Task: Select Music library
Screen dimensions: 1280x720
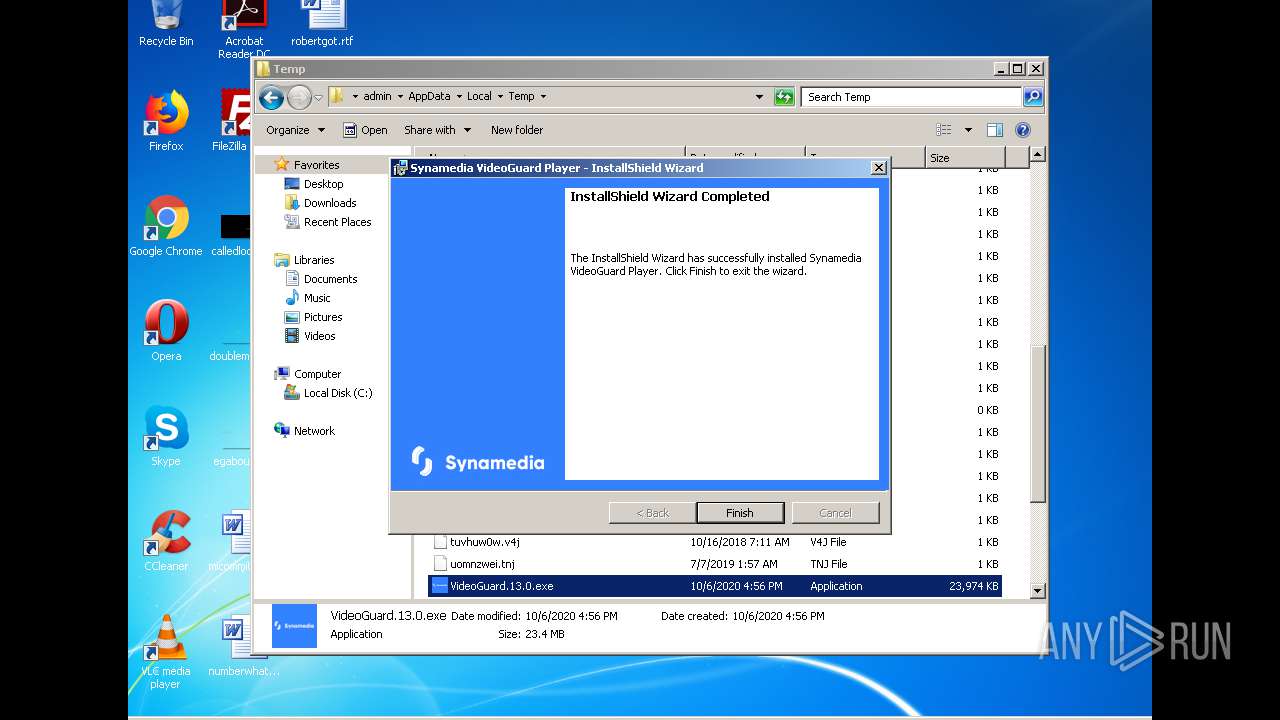Action: point(317,298)
